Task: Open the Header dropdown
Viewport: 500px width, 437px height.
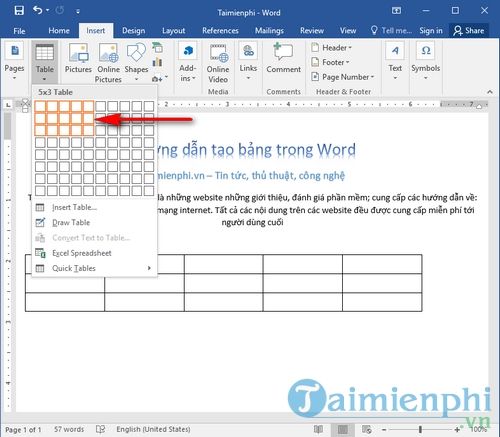Action: 332,48
